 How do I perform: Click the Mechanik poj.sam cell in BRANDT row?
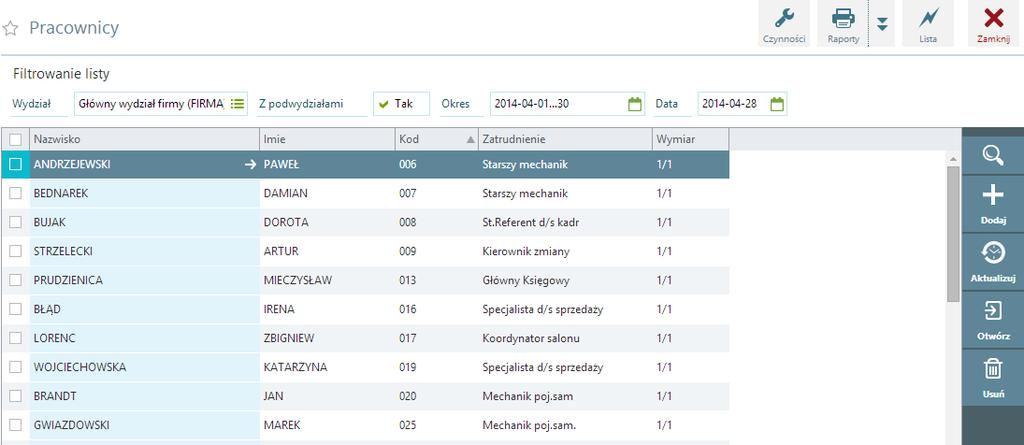[x=565, y=396]
